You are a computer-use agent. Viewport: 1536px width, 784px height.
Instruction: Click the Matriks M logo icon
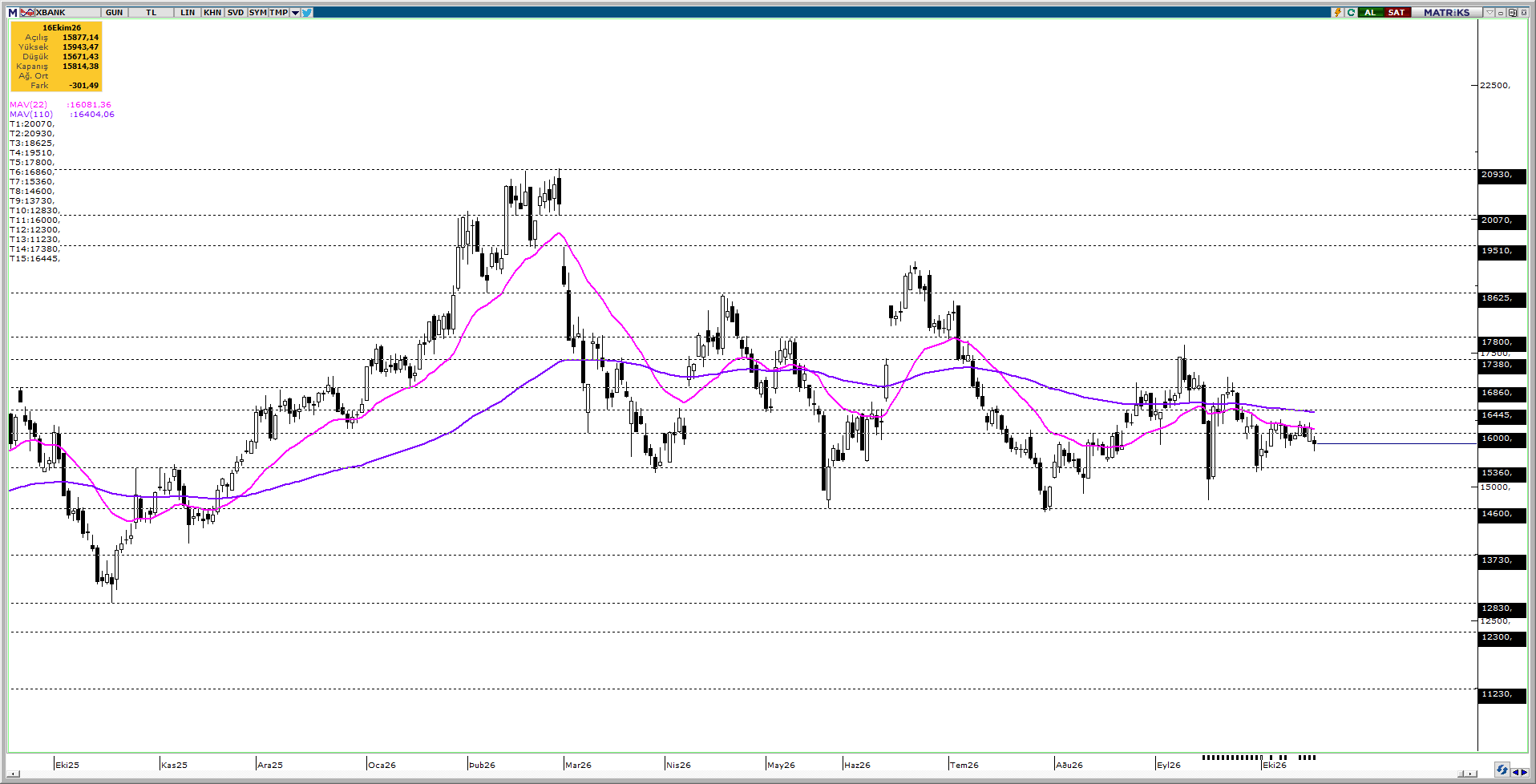(13, 12)
